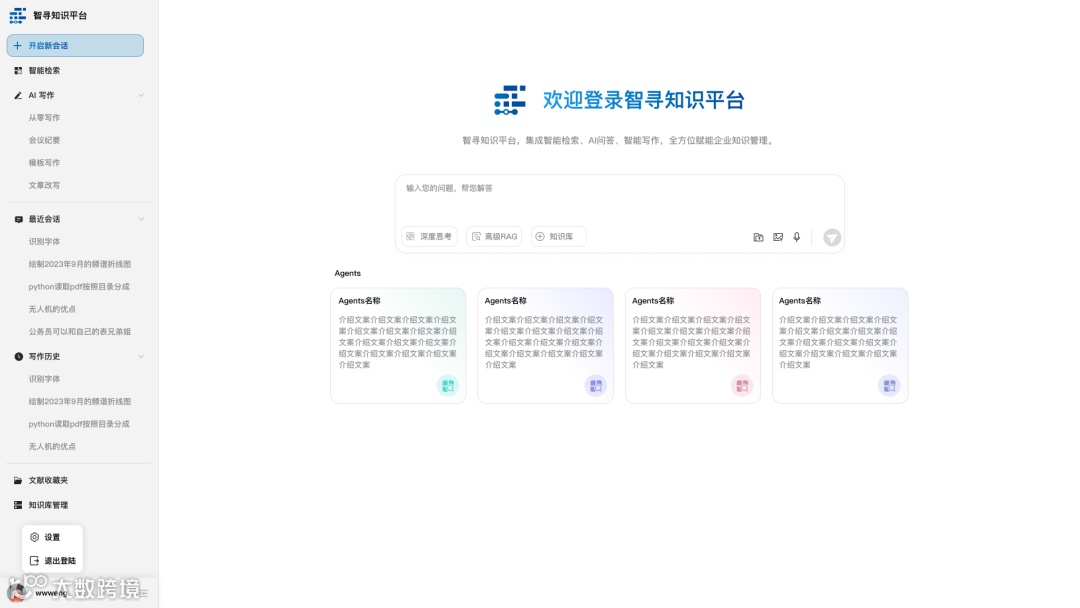Click the image upload icon
Image resolution: width=1080 pixels, height=608 pixels.
click(x=778, y=237)
